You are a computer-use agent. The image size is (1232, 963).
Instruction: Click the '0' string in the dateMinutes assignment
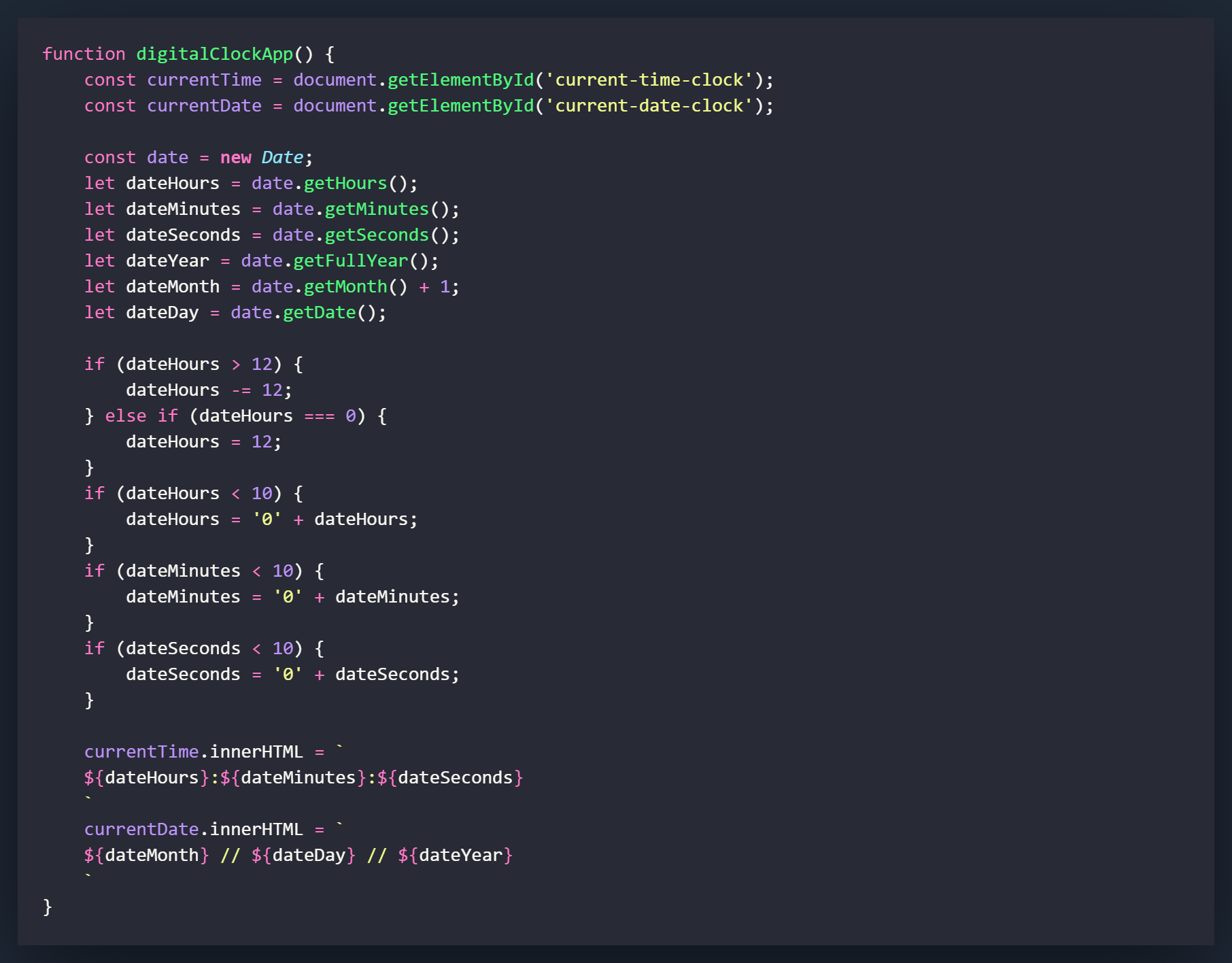tap(288, 597)
